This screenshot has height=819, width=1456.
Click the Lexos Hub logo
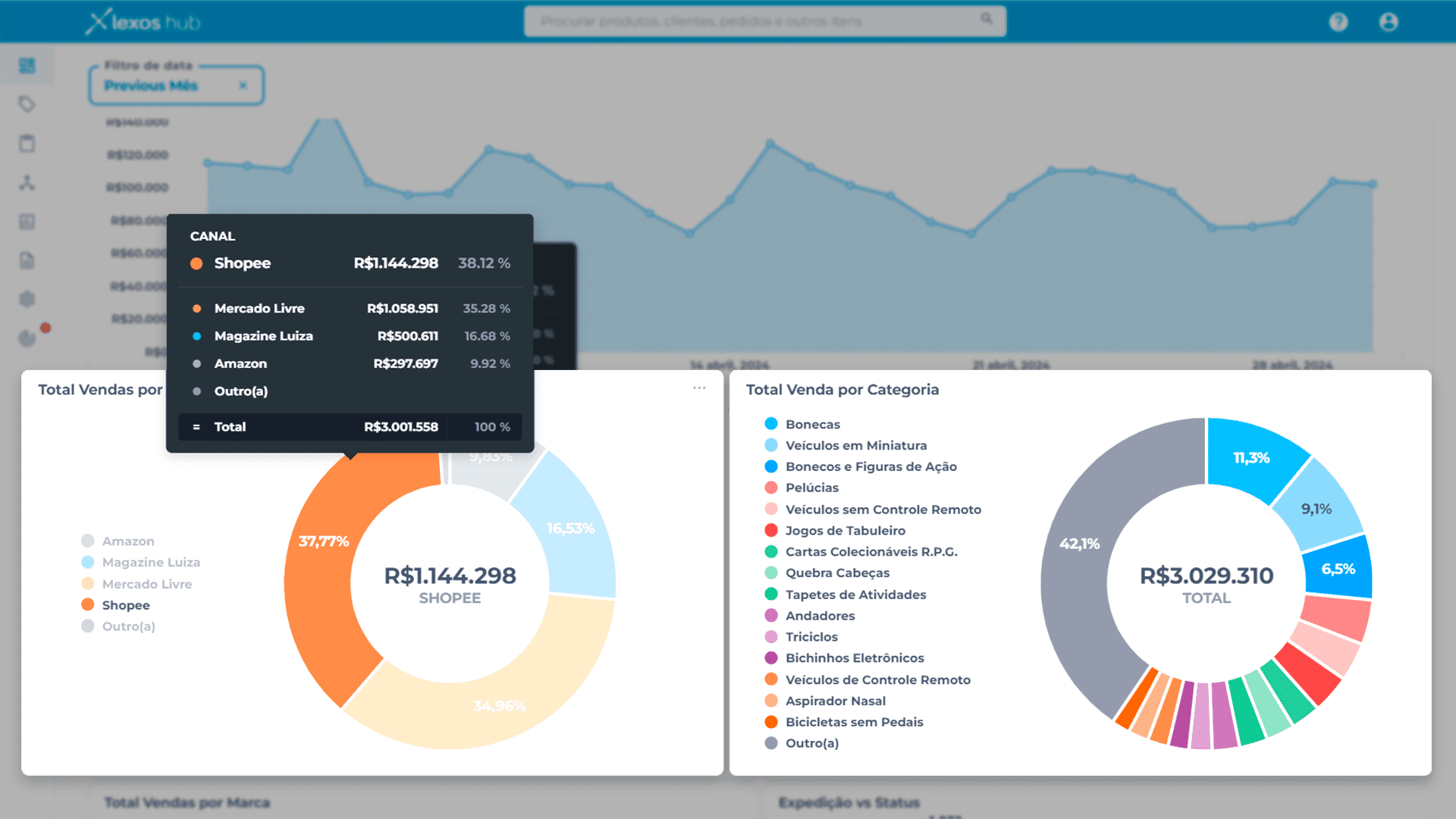coord(143,22)
